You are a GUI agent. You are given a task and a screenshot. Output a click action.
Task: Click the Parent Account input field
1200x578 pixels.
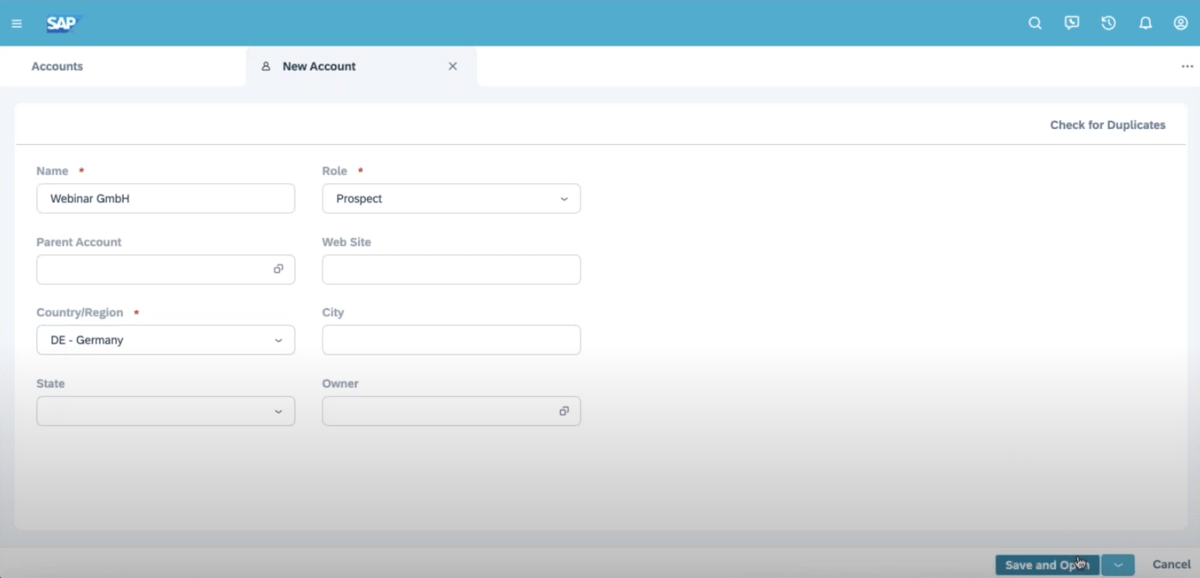(166, 270)
